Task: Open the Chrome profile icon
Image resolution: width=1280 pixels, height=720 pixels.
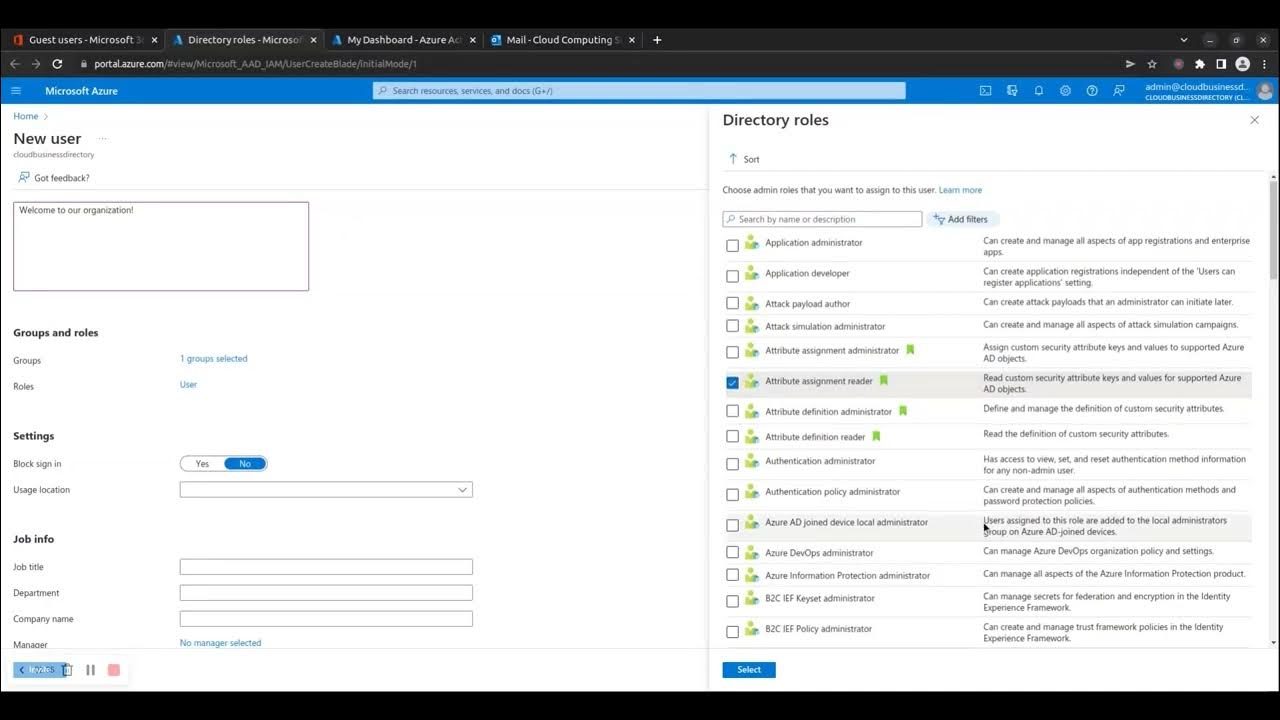Action: pos(1243,64)
